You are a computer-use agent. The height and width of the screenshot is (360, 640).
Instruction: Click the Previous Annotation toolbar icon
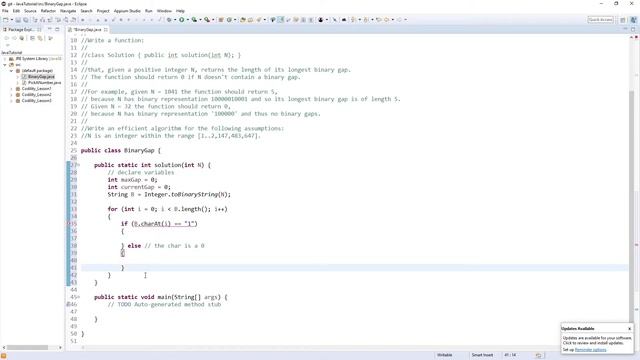coord(366,20)
